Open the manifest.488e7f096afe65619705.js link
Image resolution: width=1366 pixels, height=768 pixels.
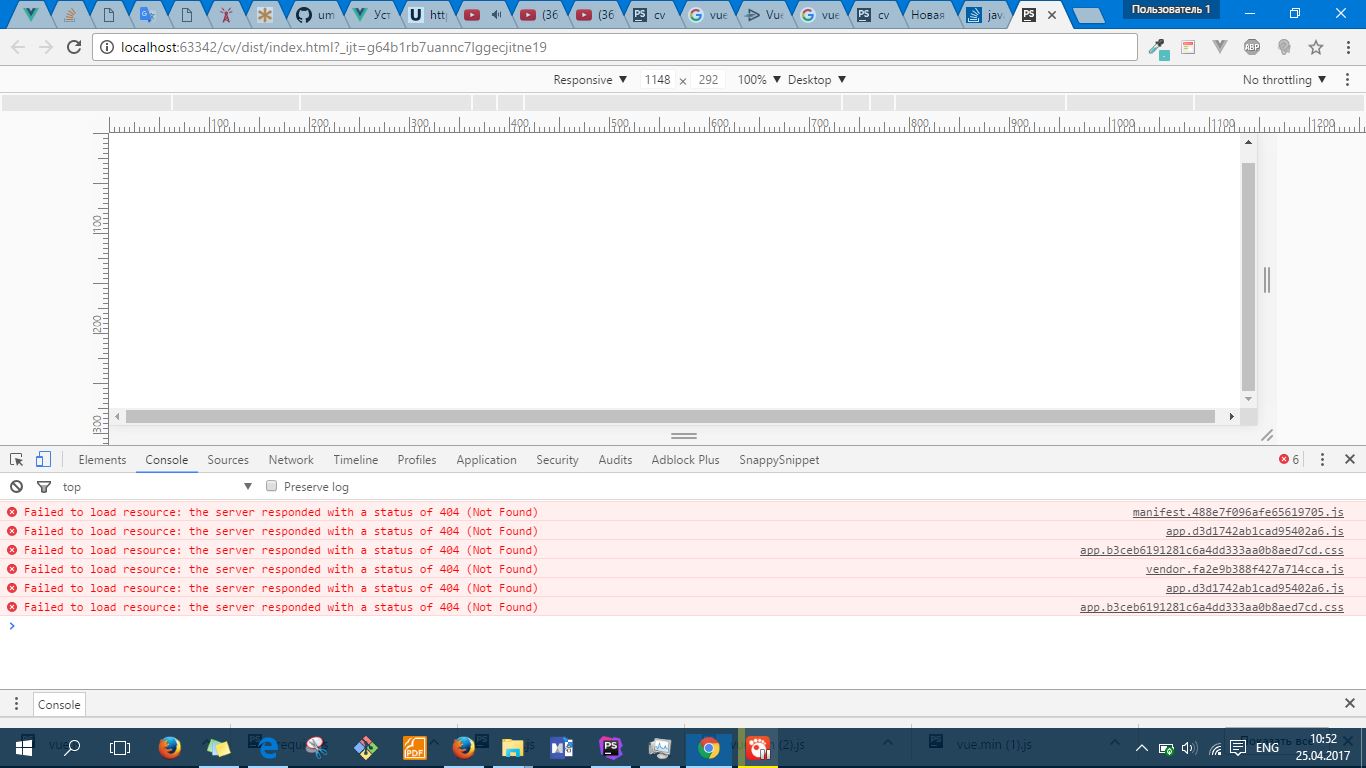[1238, 512]
